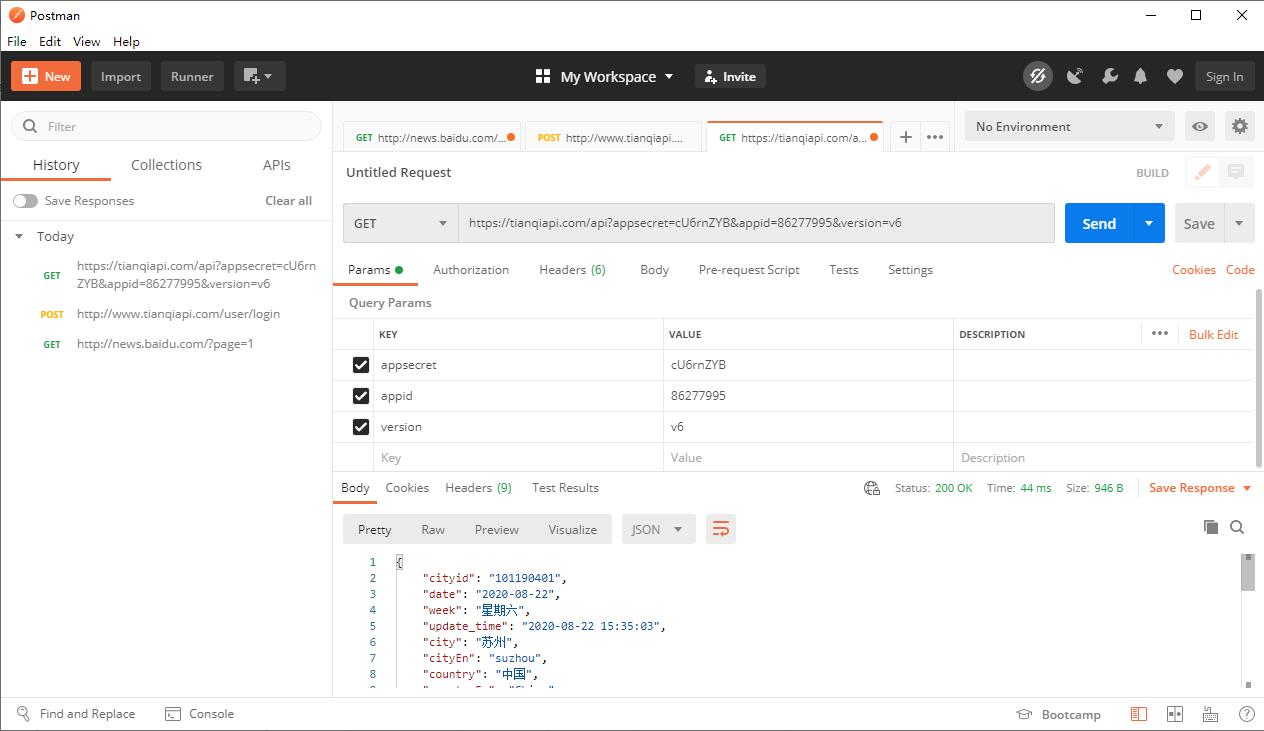
Task: Click the Import button
Action: coord(121,76)
